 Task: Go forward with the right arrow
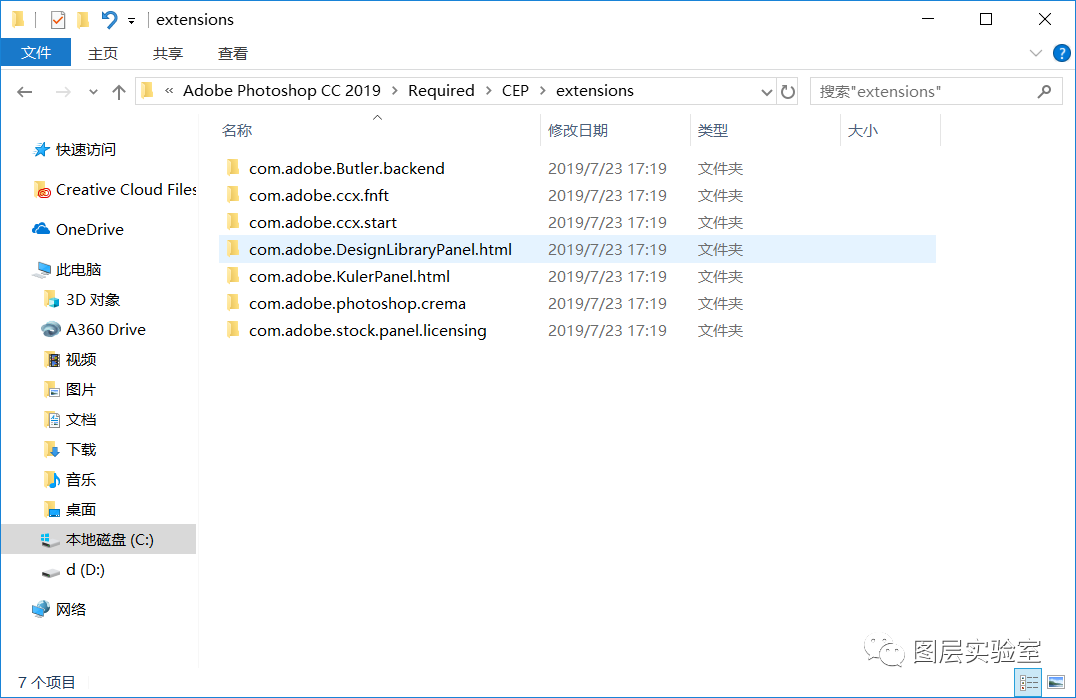coord(63,91)
